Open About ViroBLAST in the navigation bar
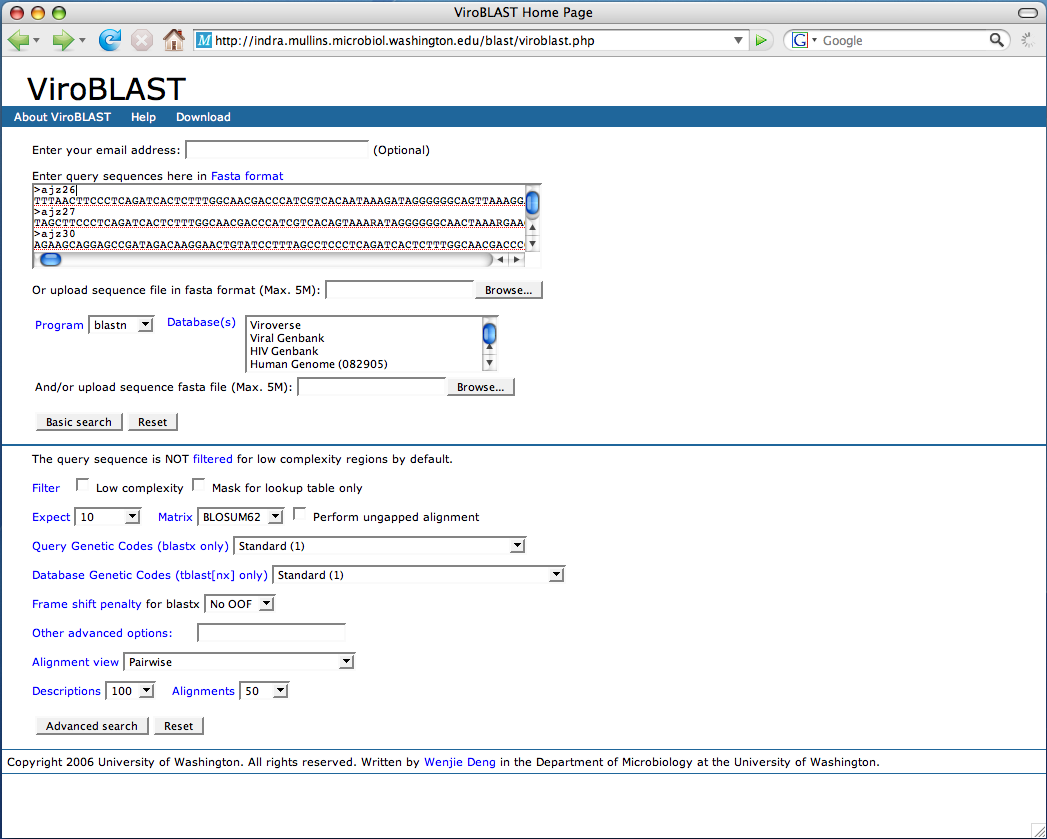The width and height of the screenshot is (1047, 839). 62,117
